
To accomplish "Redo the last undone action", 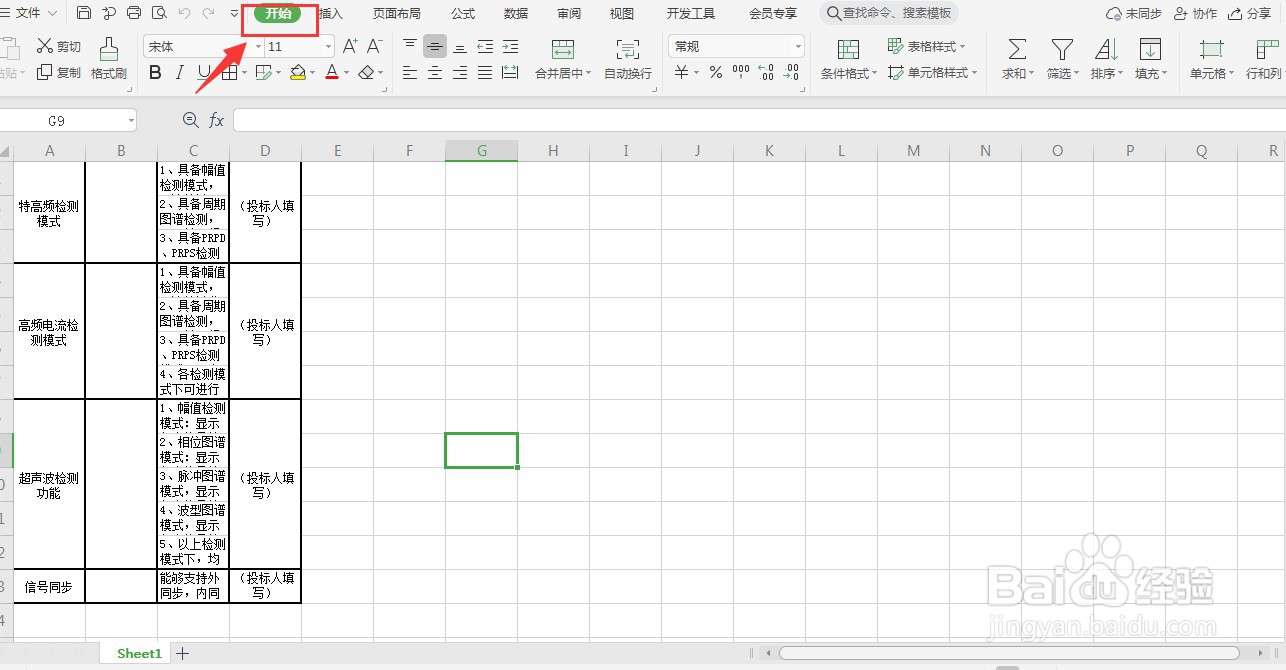I will click(208, 13).
